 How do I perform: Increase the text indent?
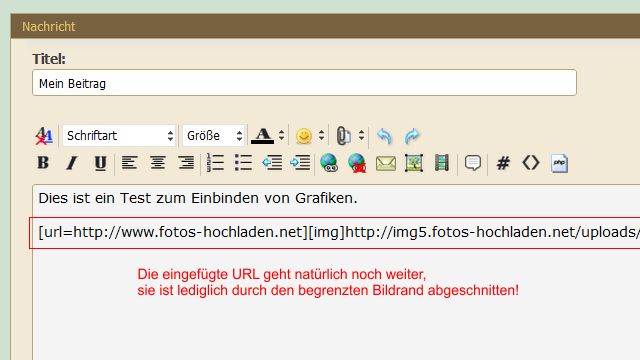tap(300, 163)
